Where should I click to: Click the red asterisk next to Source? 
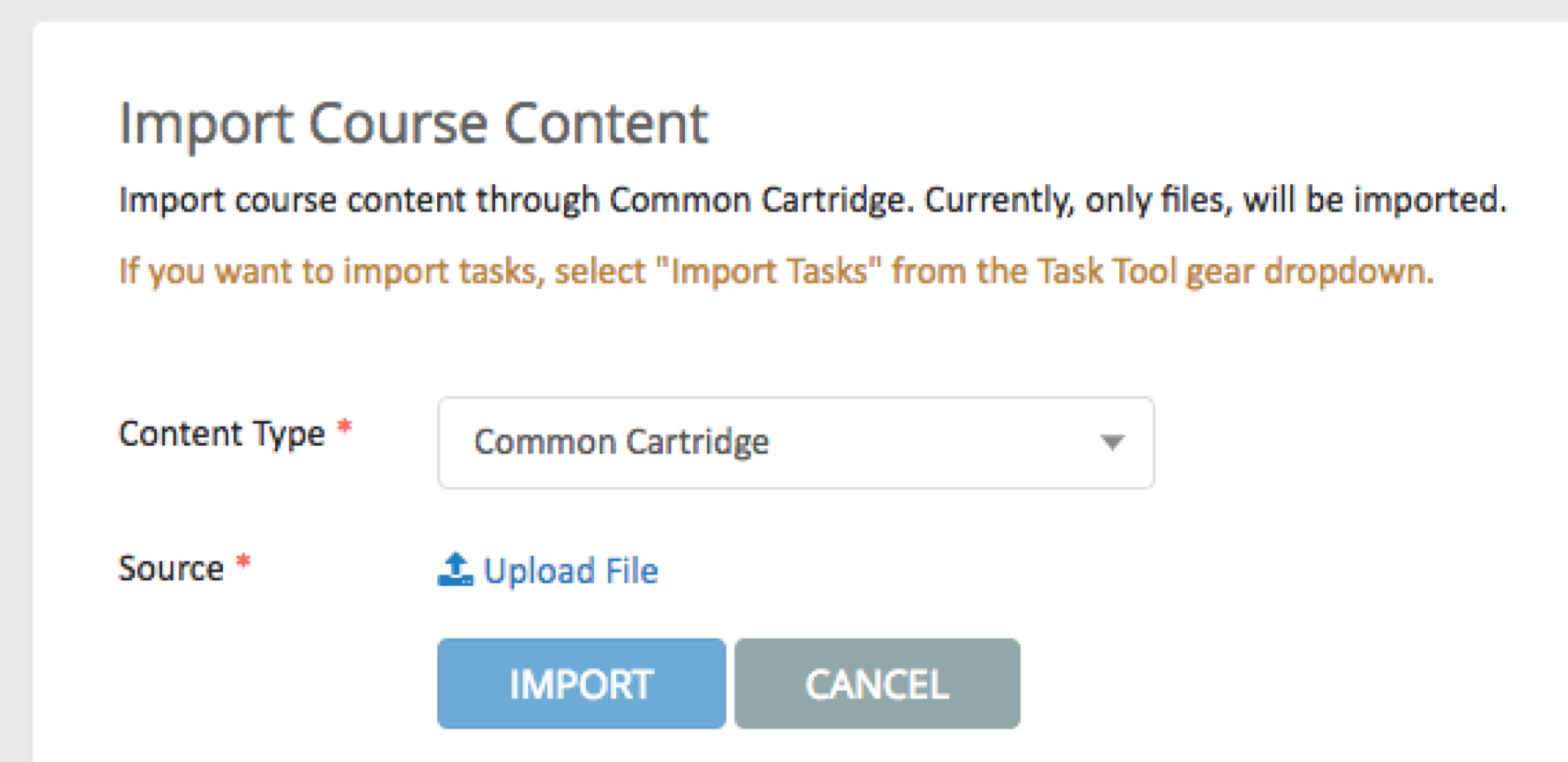pyautogui.click(x=243, y=561)
